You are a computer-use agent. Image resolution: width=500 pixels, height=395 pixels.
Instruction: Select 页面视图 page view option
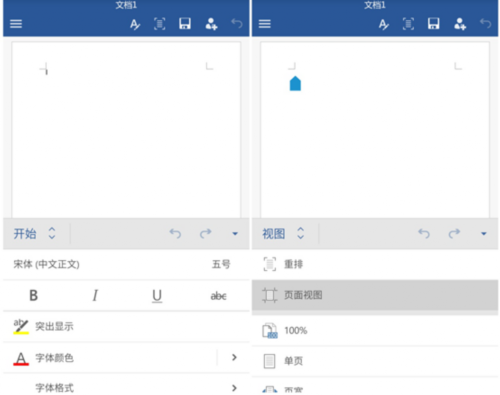[375, 295]
